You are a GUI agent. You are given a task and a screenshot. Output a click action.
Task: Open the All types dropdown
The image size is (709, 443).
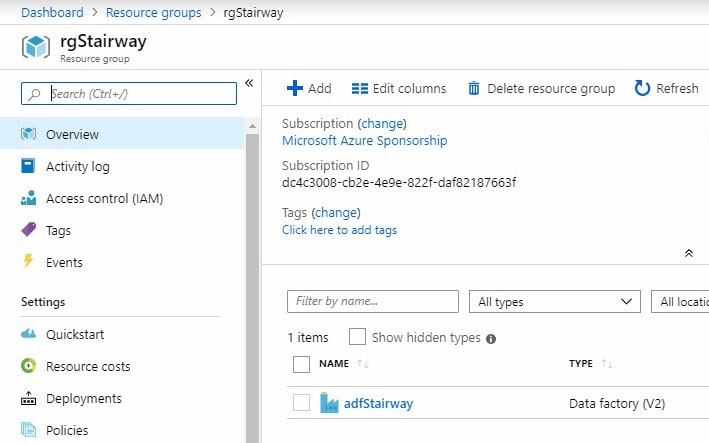(x=555, y=302)
